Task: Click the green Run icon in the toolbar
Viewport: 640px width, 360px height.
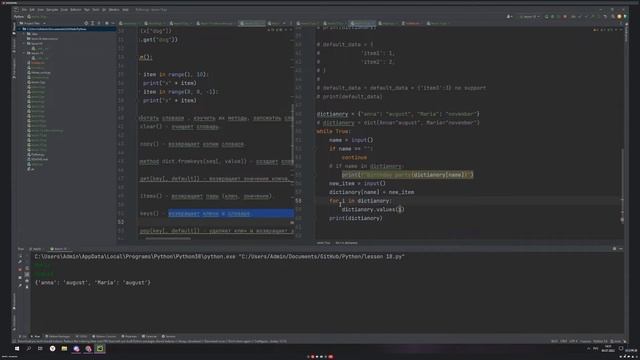Action: 547,17
